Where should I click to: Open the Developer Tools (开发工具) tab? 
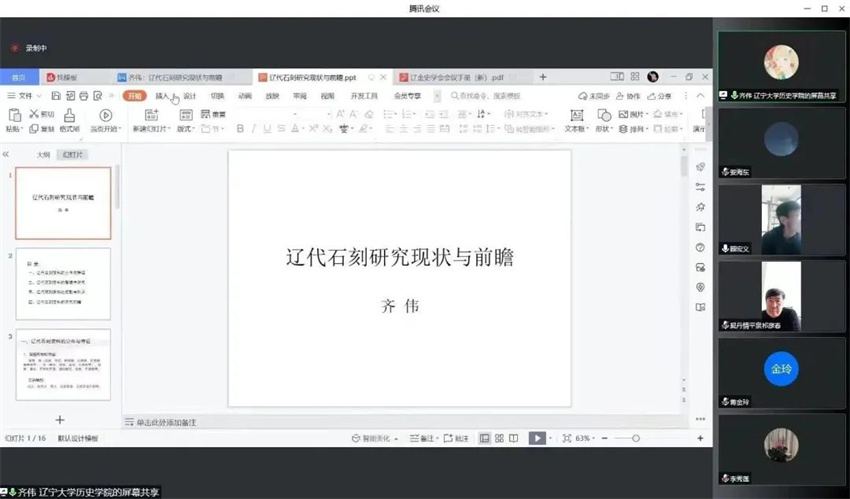click(364, 96)
